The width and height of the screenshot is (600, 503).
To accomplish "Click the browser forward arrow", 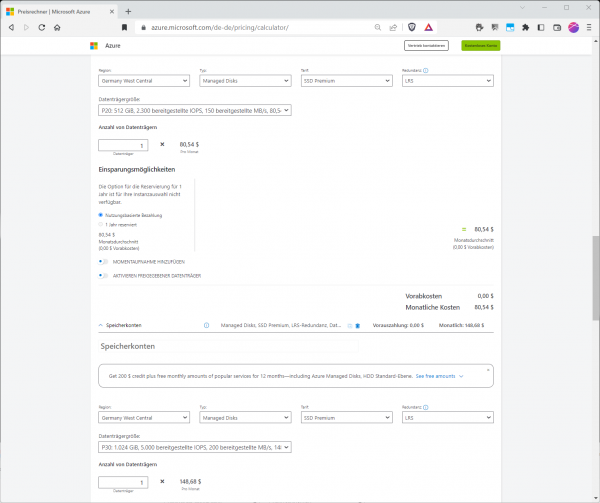I will (26, 28).
